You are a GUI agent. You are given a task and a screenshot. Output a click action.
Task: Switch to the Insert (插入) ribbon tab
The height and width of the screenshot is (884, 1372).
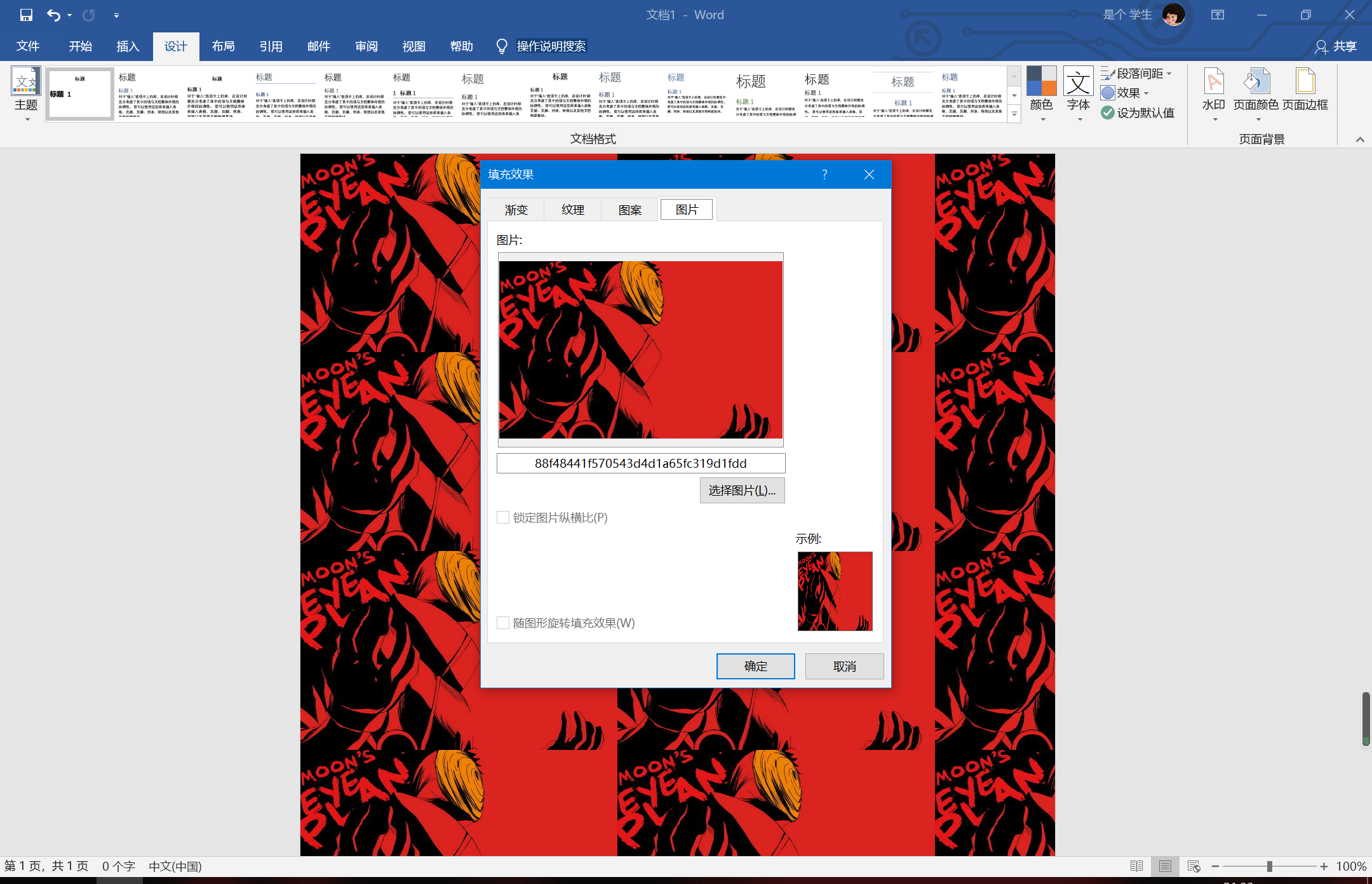(128, 46)
